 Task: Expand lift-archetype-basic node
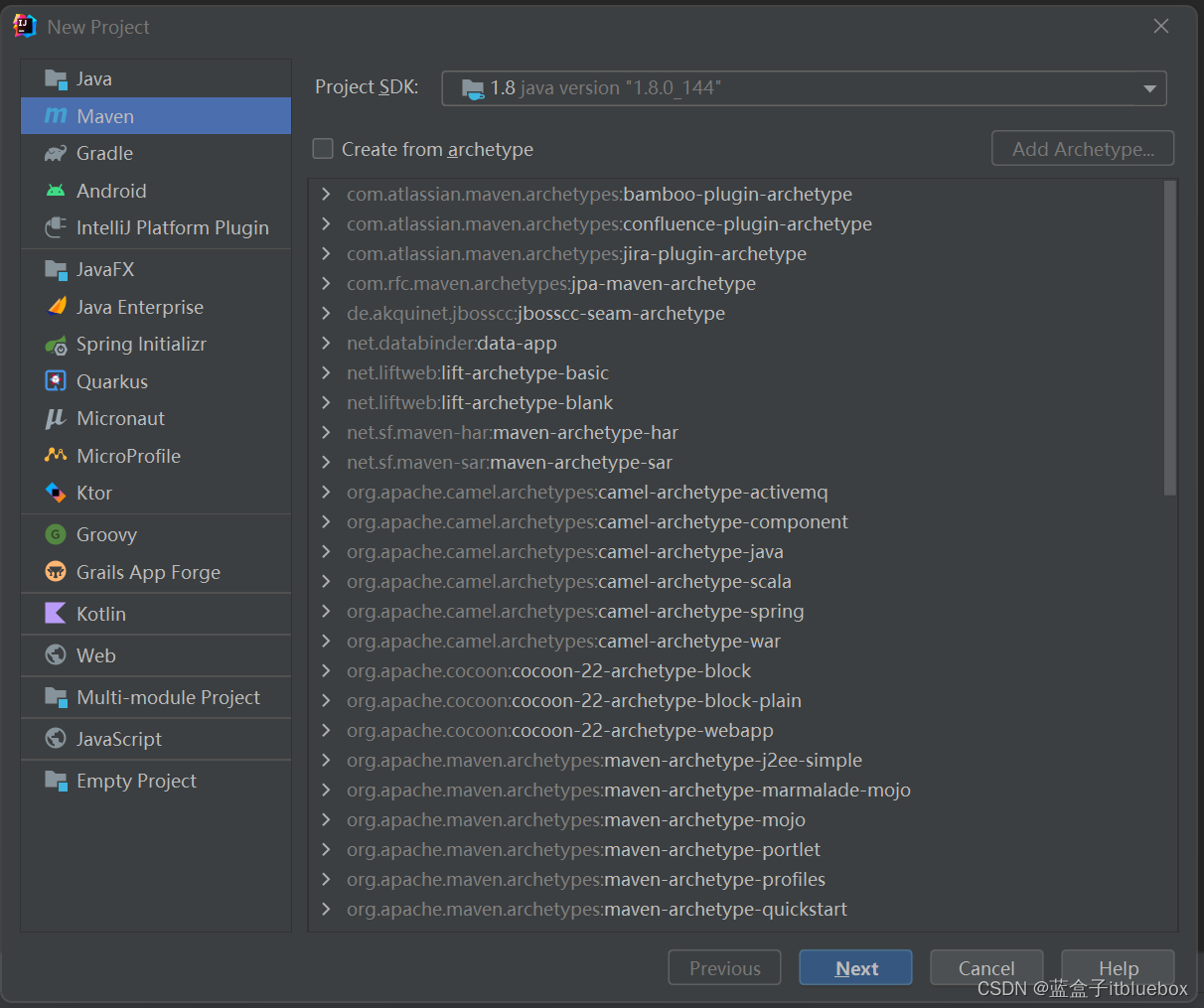[x=326, y=372]
